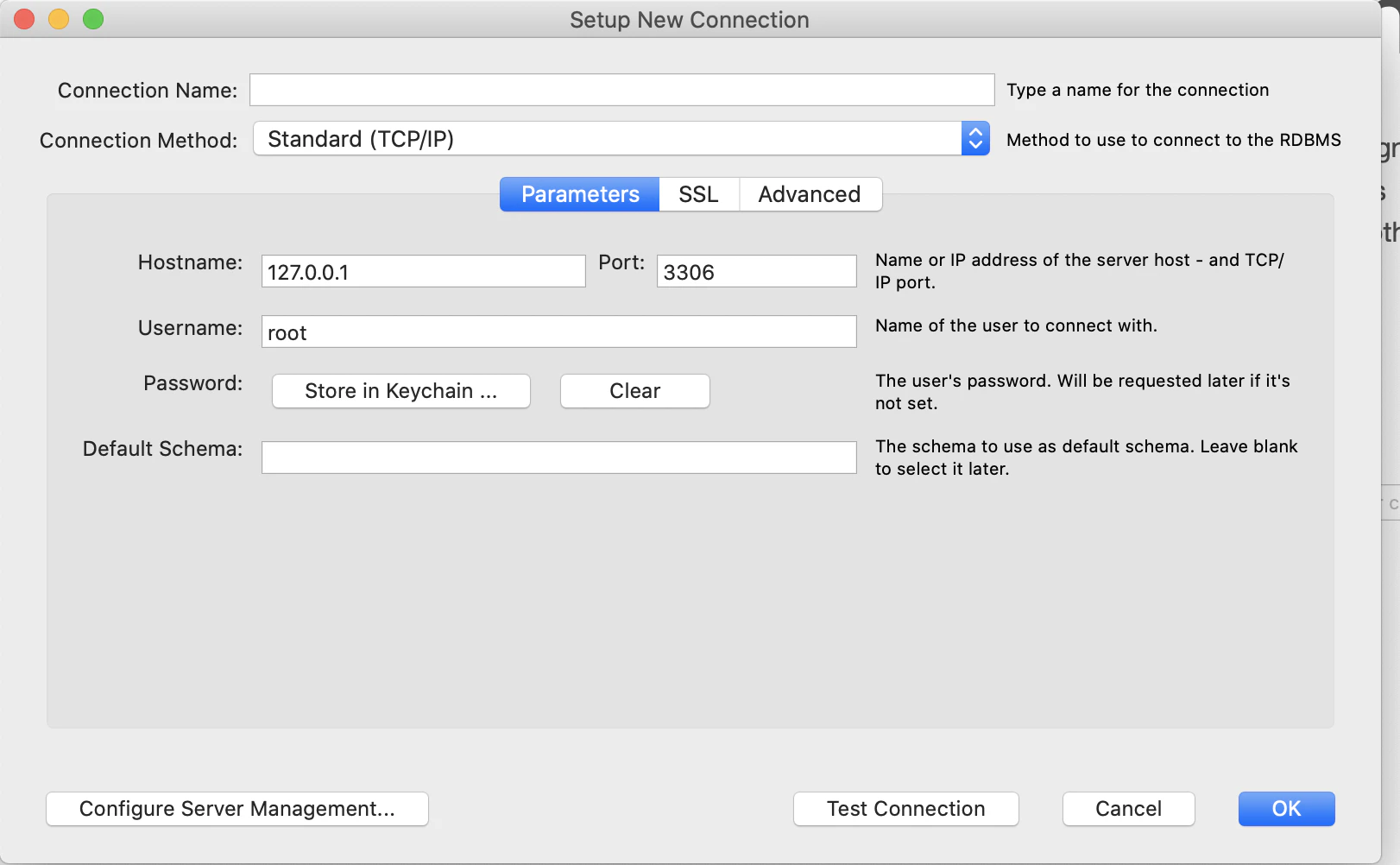Click the Setup New Connection title bar
Screen dimensions: 1400x865
pos(690,20)
